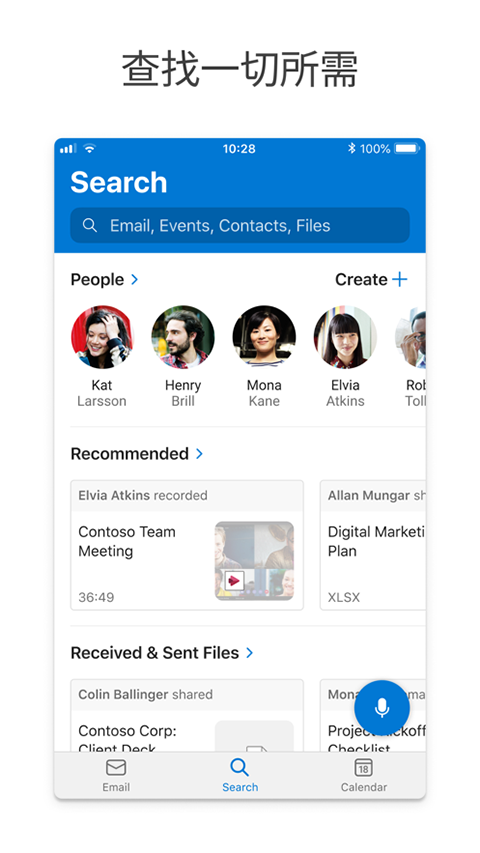Select the Search tab in bottom bar
480x853 pixels.
point(240,776)
